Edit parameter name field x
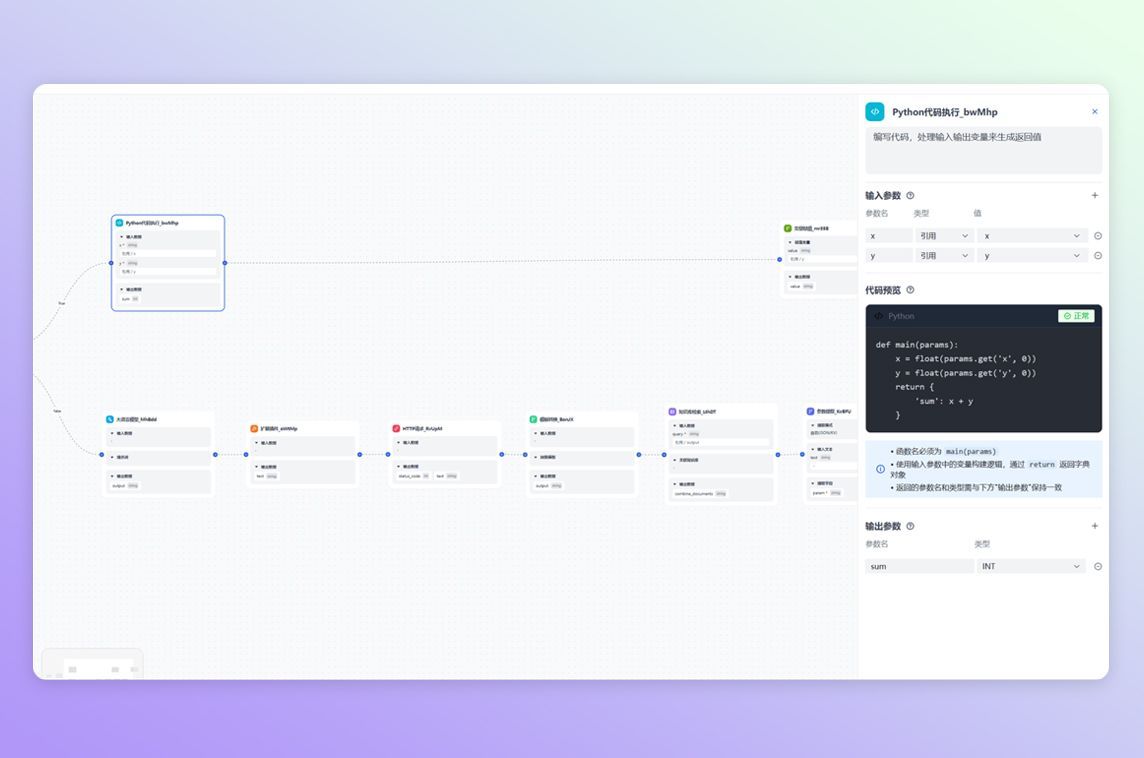This screenshot has height=758, width=1144. pos(889,236)
